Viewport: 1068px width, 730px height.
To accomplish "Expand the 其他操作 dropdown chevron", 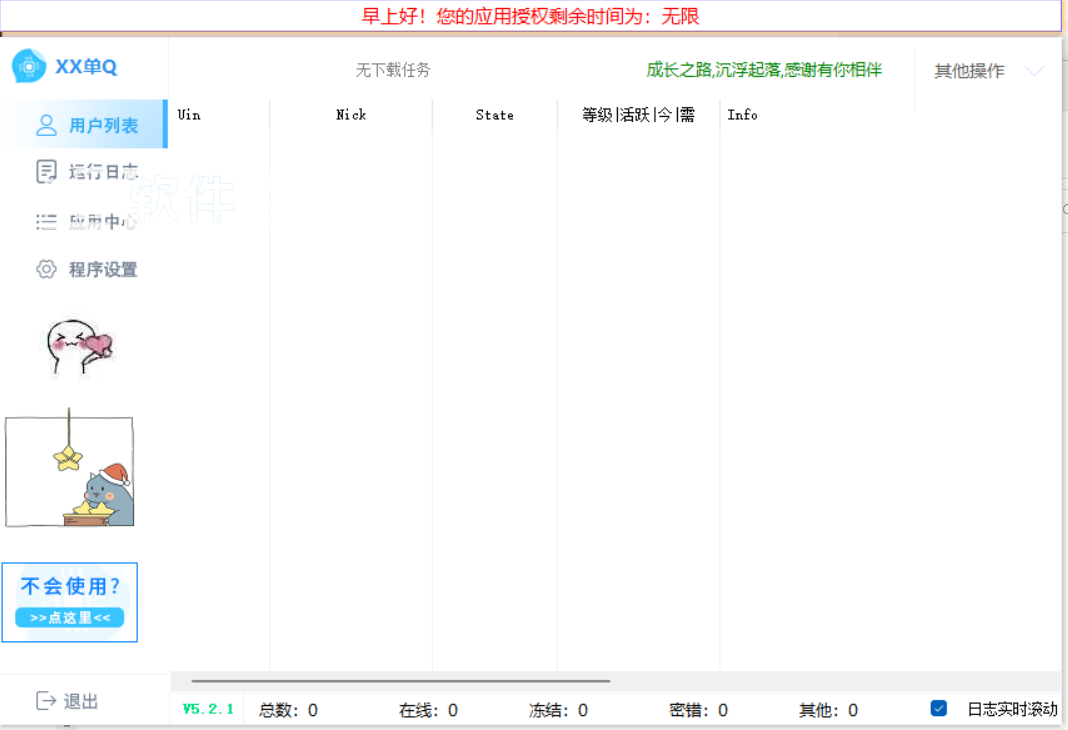I will (x=1034, y=71).
